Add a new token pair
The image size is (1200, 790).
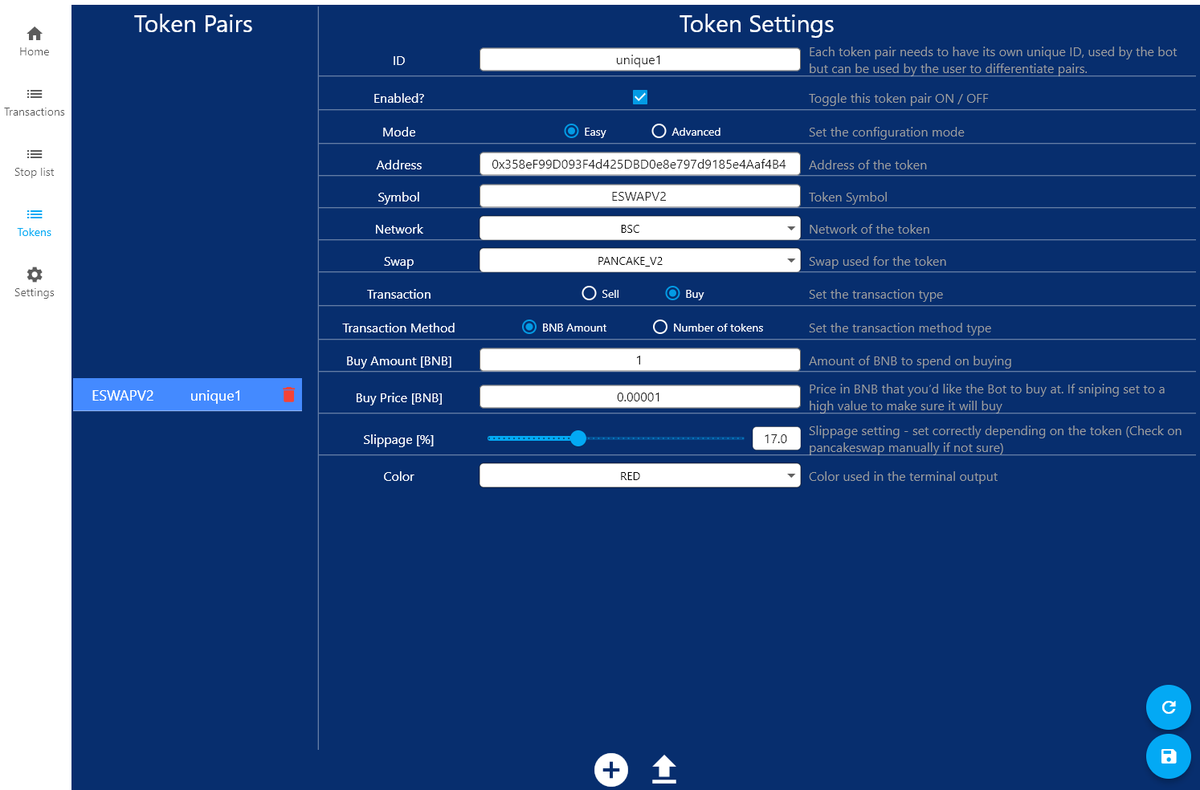tap(611, 769)
